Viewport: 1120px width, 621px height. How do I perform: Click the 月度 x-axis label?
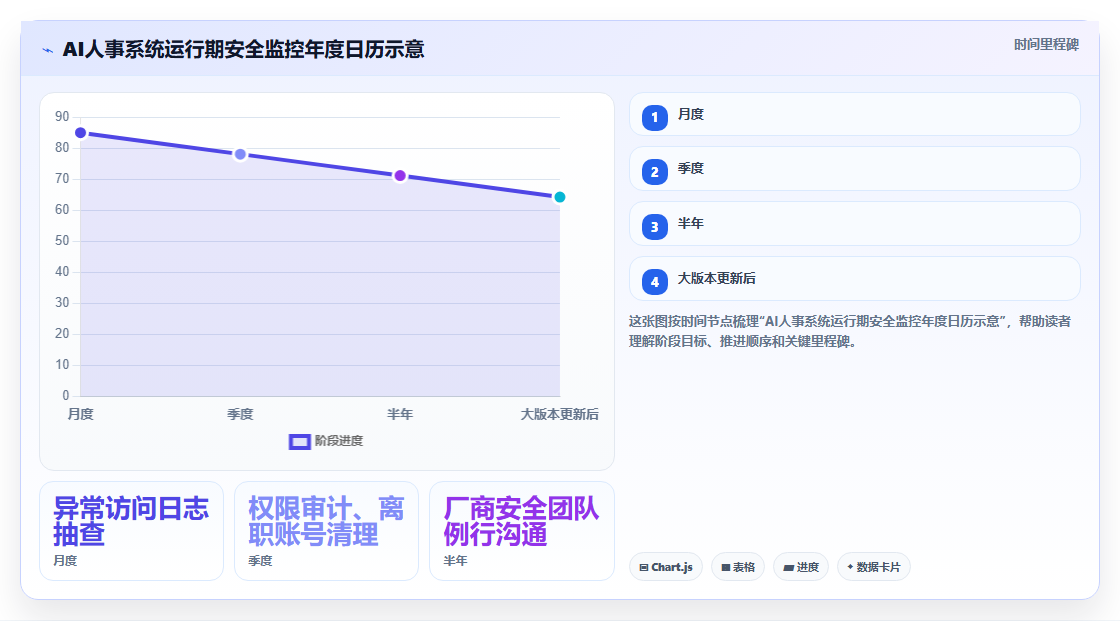point(81,414)
